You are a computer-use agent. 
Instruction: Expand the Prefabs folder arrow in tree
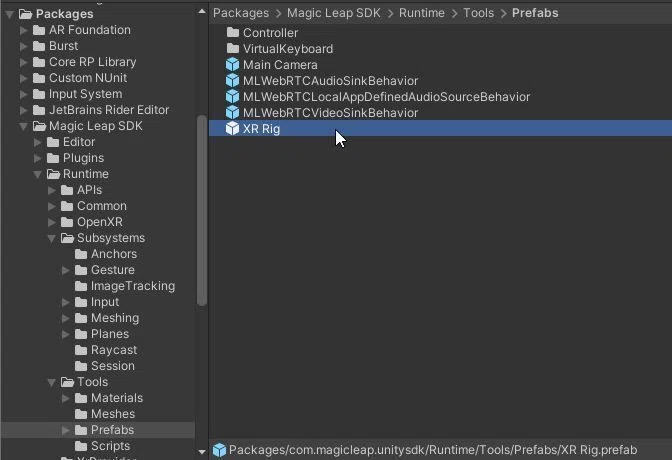point(66,430)
